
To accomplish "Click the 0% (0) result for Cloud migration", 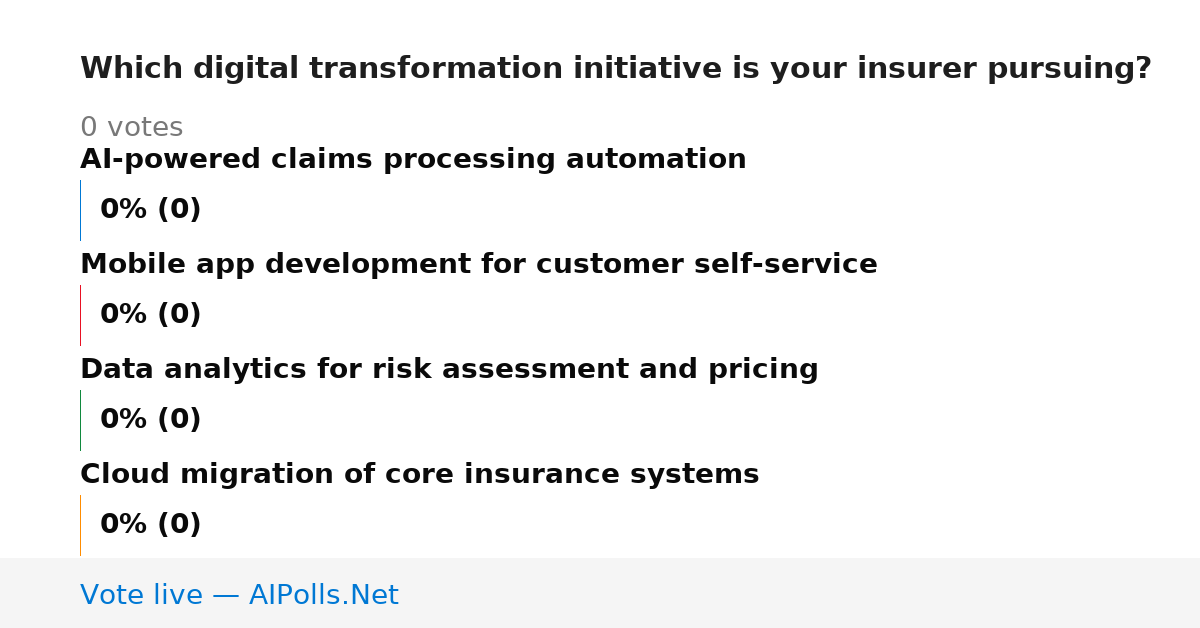I will click(151, 525).
